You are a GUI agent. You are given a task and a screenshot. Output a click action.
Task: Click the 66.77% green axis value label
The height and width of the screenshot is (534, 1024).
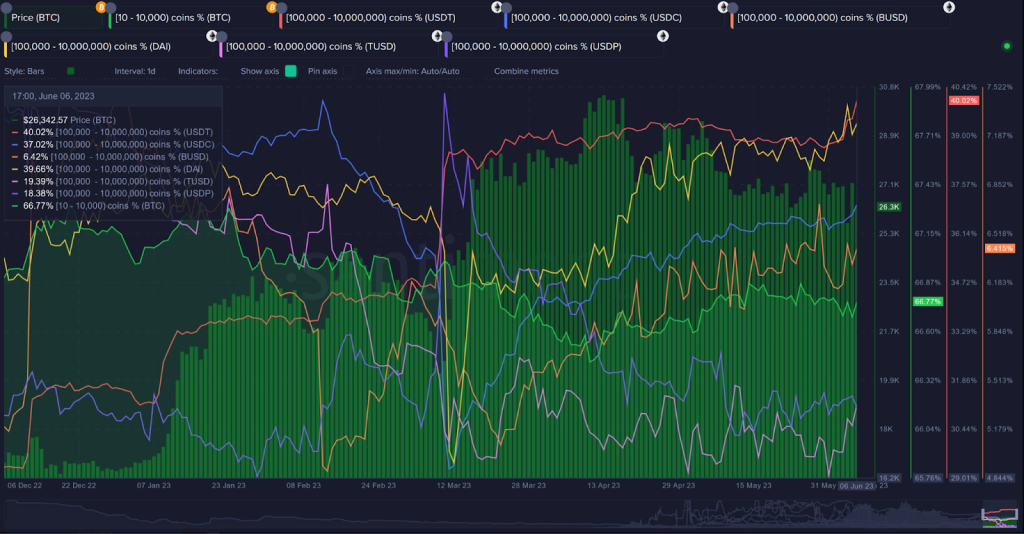point(928,302)
